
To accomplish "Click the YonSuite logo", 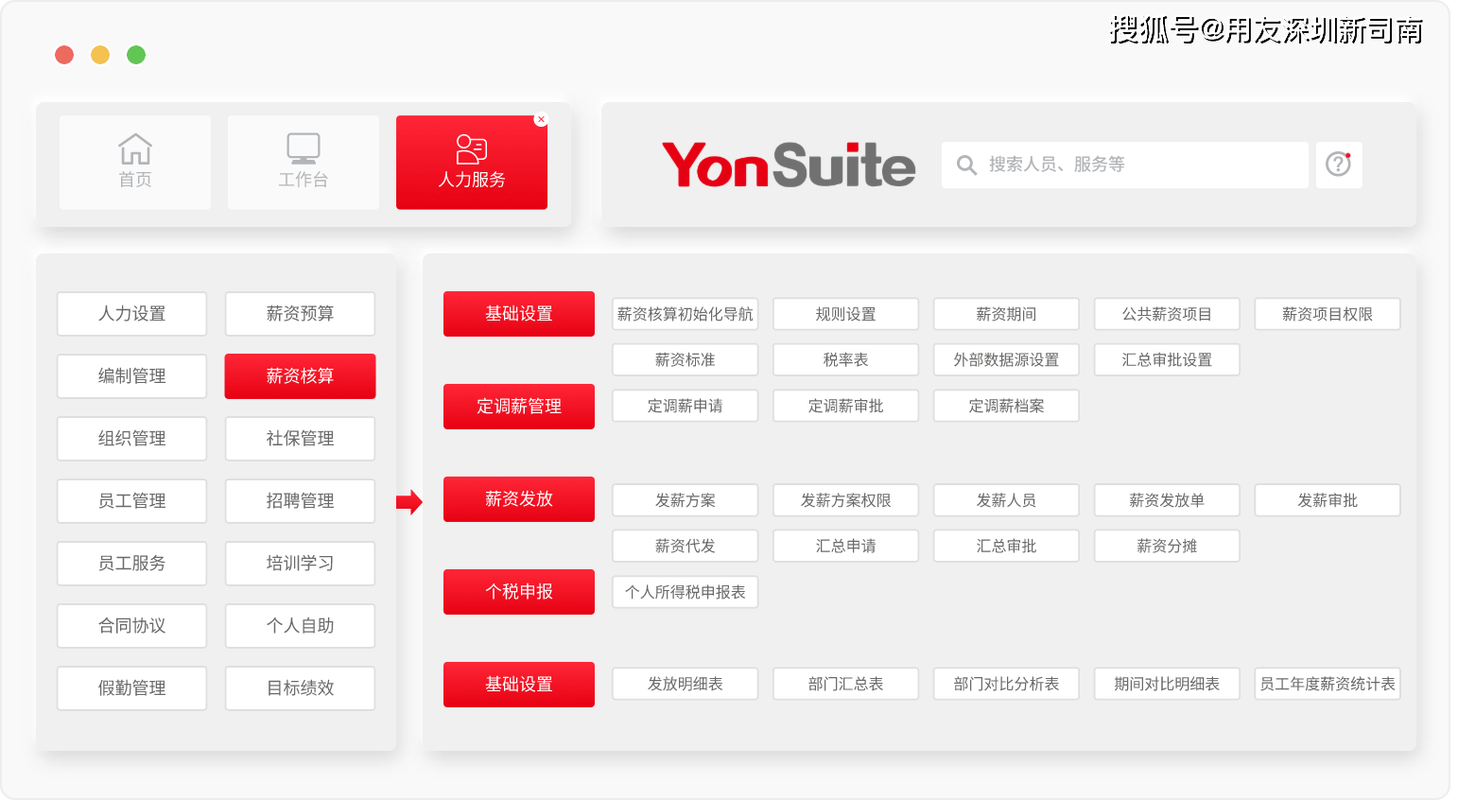I will (788, 165).
